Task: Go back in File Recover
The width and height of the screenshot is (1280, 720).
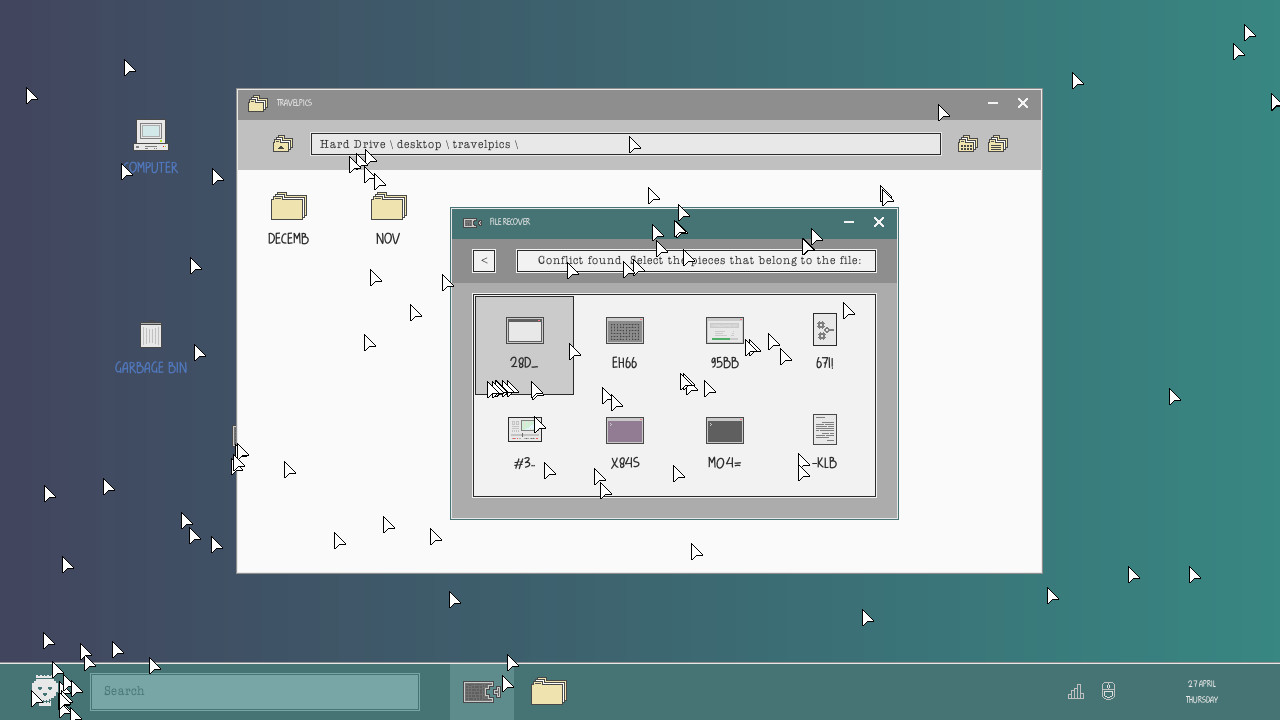Action: [x=484, y=261]
